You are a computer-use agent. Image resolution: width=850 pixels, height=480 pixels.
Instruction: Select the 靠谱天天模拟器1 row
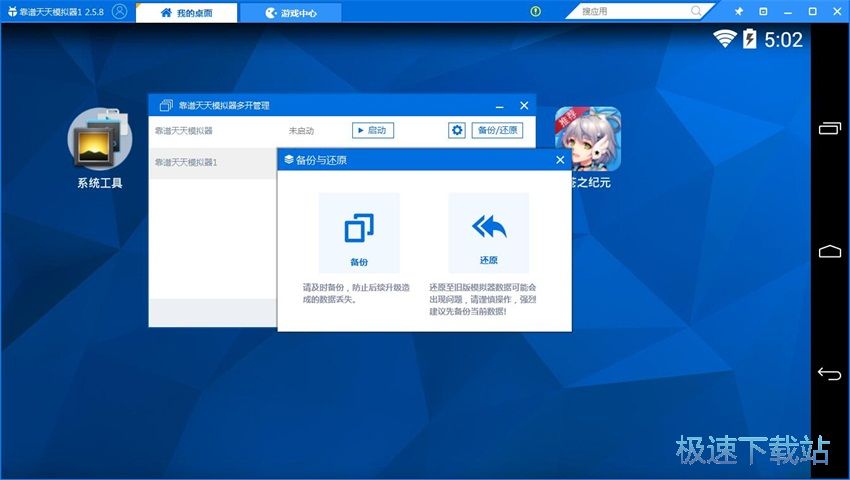click(x=213, y=163)
